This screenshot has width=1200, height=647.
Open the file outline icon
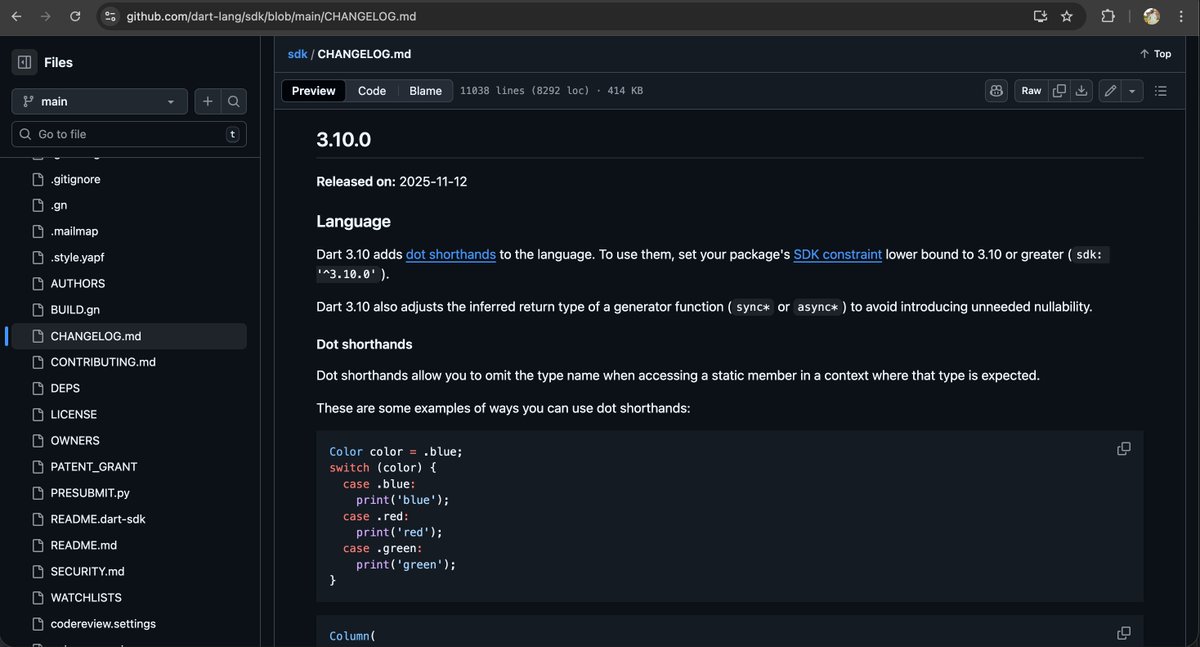[x=1160, y=90]
